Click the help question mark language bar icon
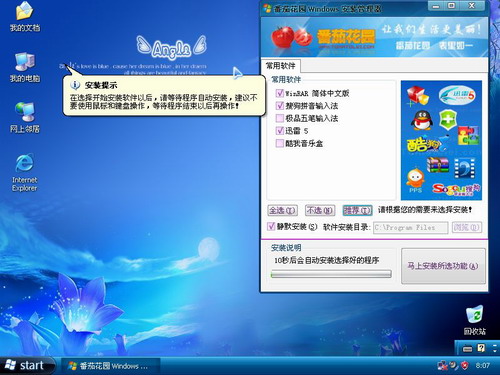The height and width of the screenshot is (375, 500). [x=481, y=348]
